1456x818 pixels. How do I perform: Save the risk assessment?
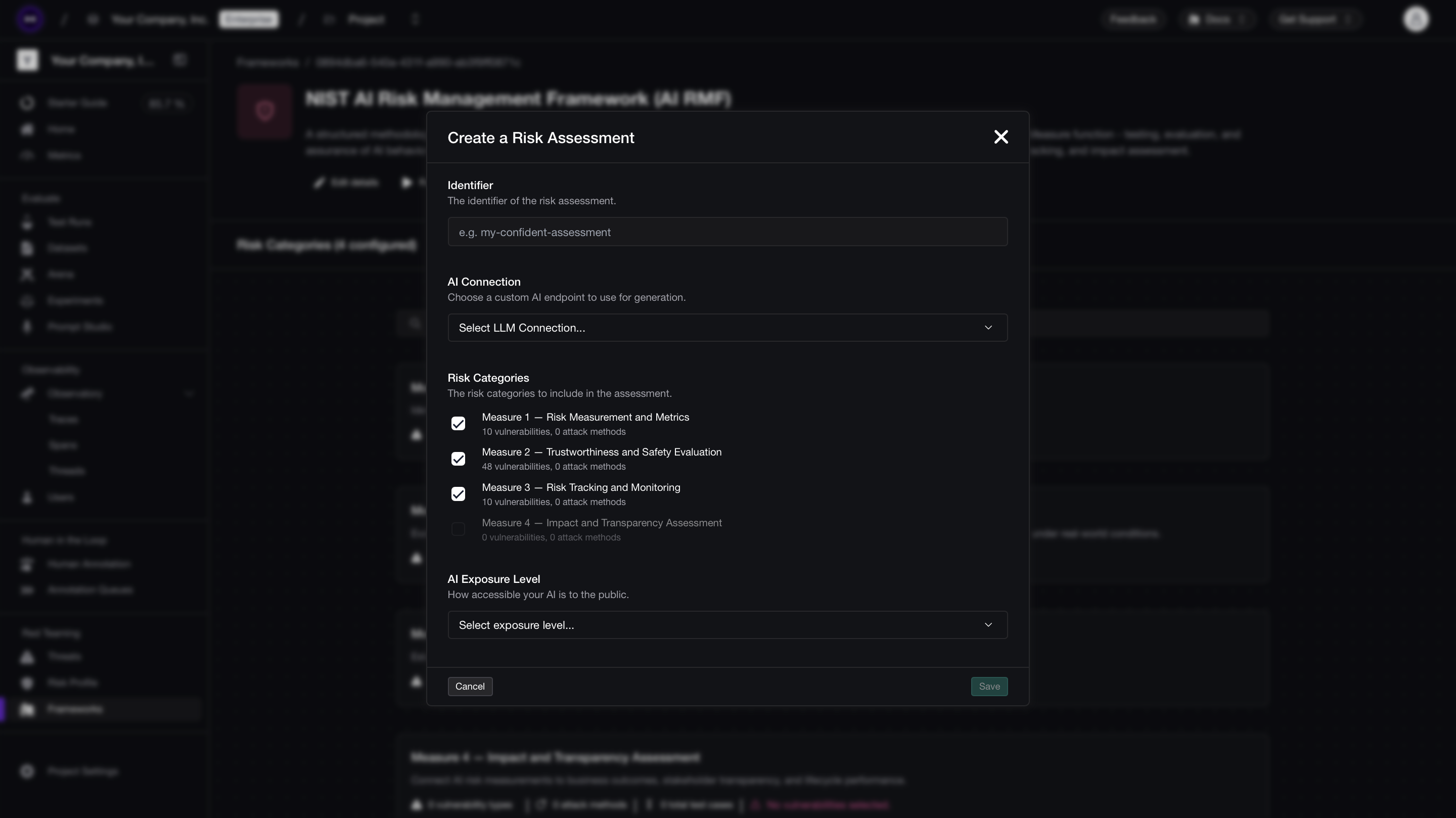click(989, 686)
